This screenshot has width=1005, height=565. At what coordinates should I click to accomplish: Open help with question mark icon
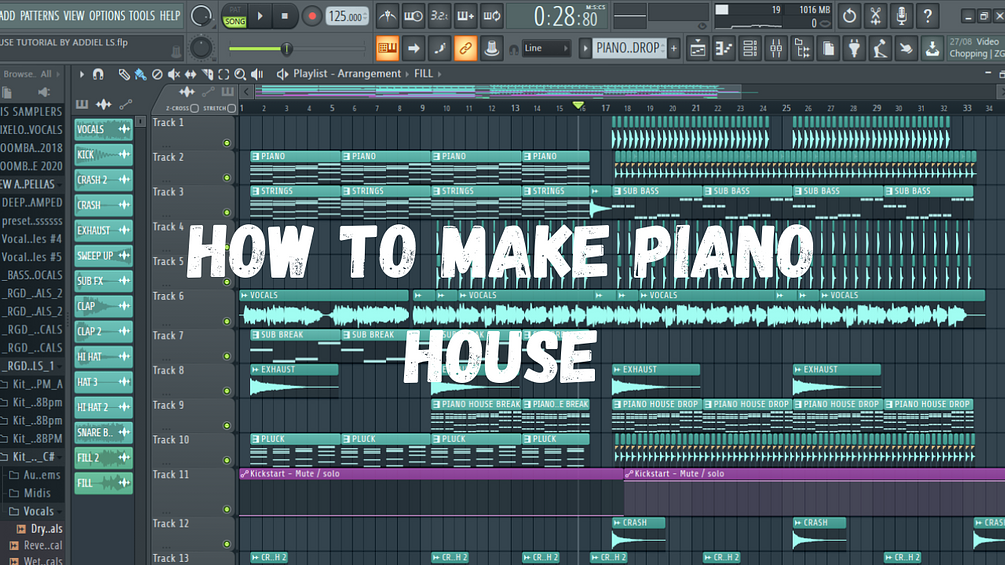point(927,16)
